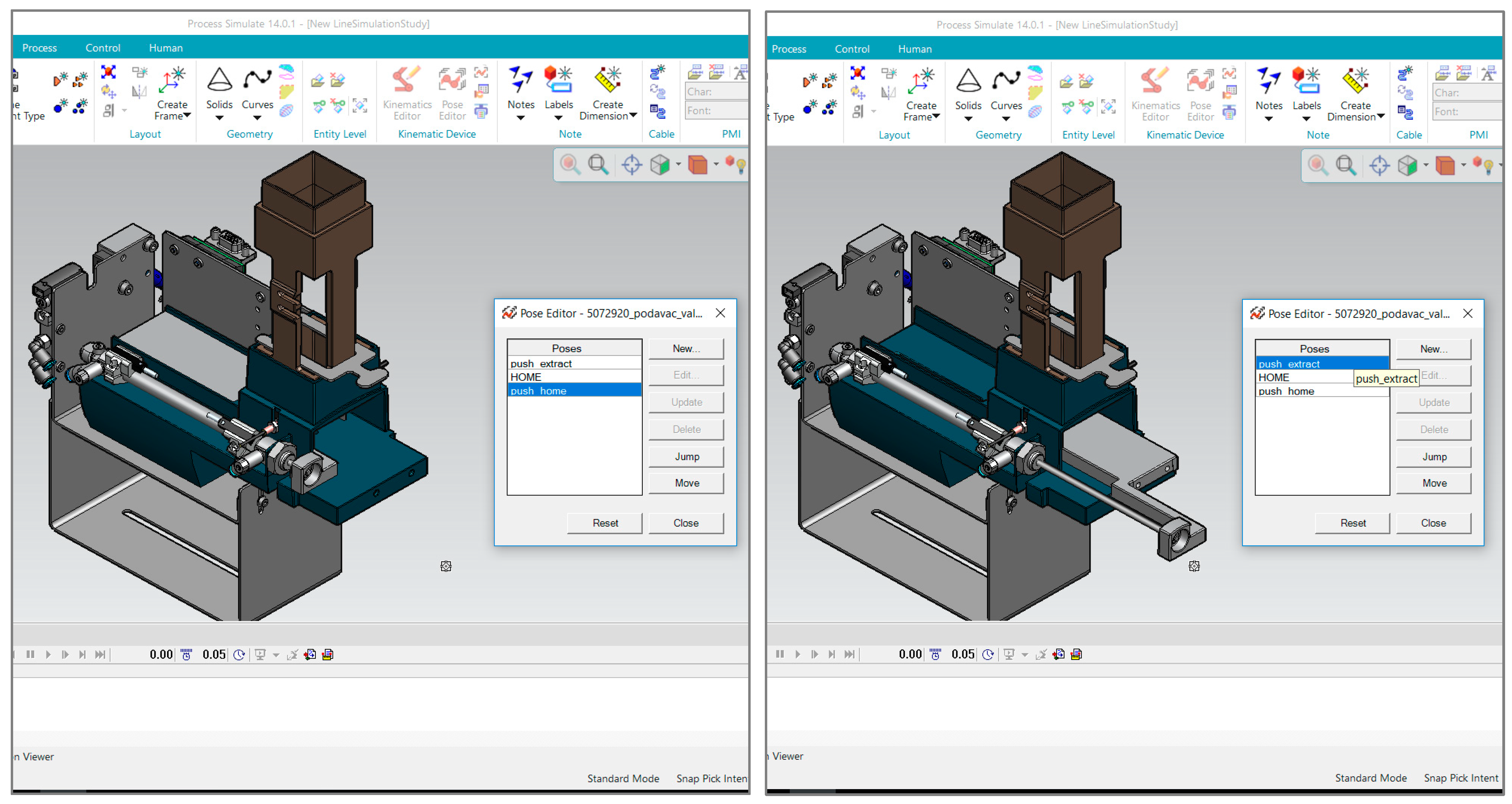The height and width of the screenshot is (804, 1512).
Task: Open the Curves dropdown arrow in right window
Action: [1006, 119]
